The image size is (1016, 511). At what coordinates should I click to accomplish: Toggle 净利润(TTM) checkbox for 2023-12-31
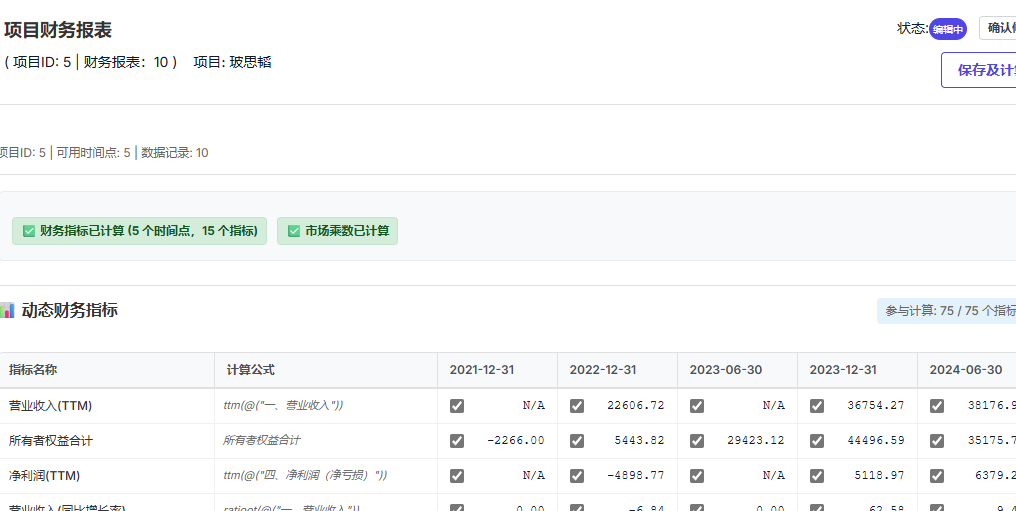coord(817,475)
